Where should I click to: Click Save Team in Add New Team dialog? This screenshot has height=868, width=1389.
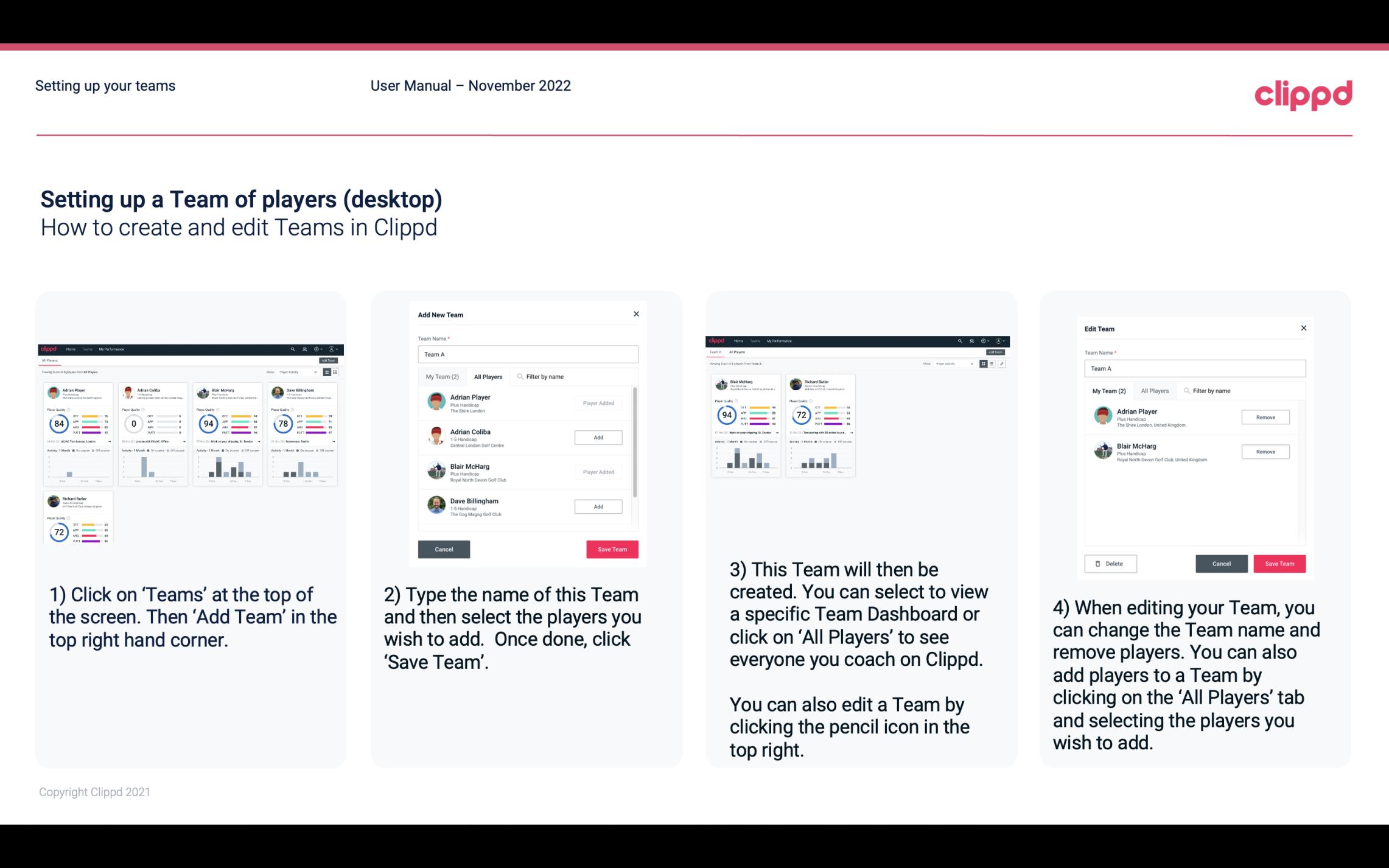coord(611,548)
